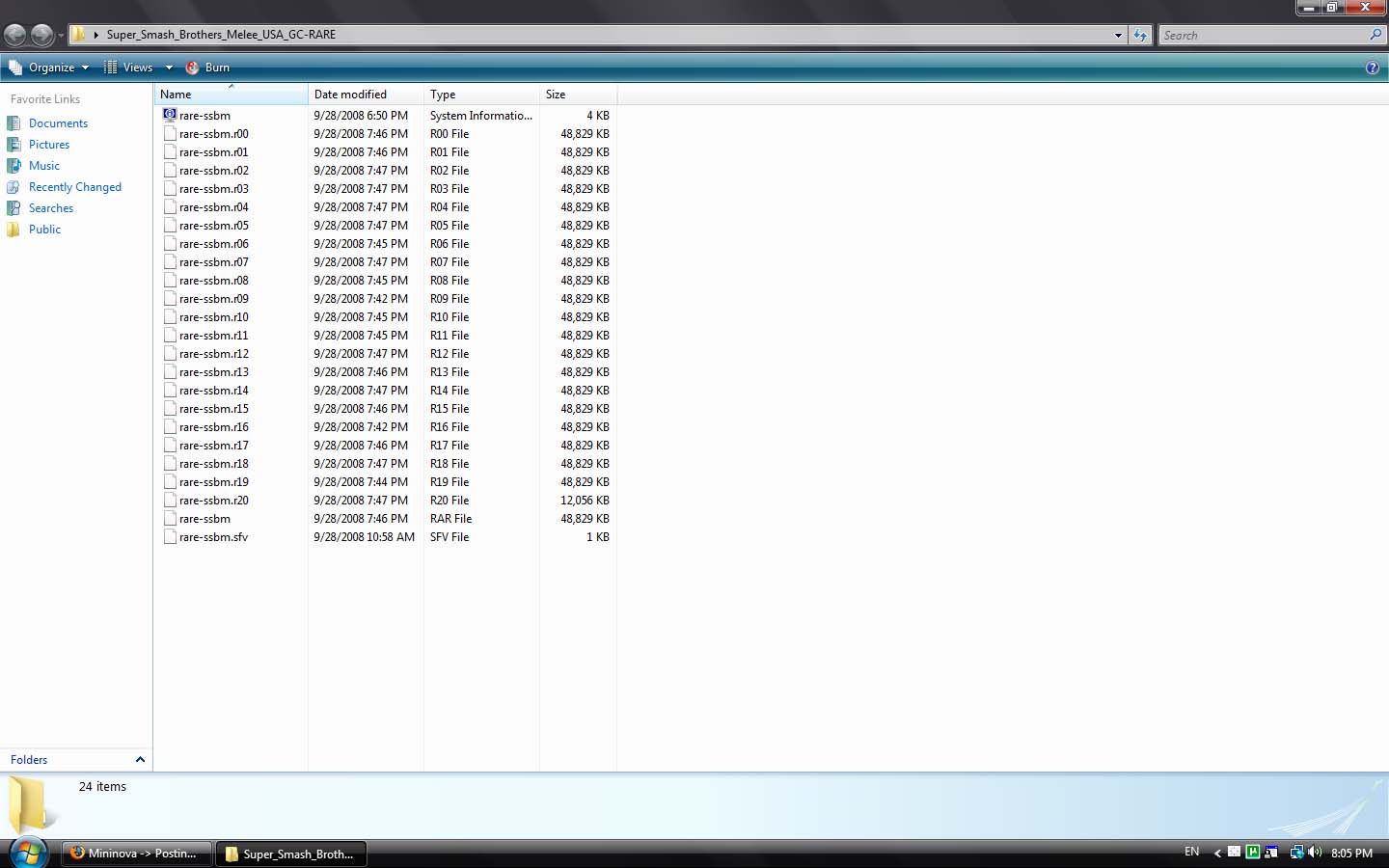
Task: Select the rare-ssbm.r12 file icon
Action: pos(170,354)
